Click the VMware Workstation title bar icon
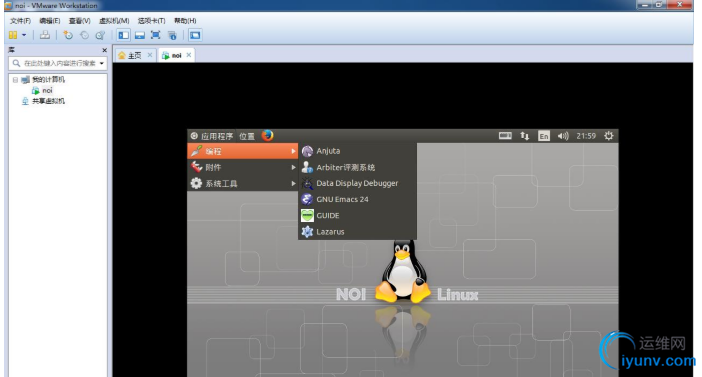Viewport: 702px width, 377px height. (8, 5)
